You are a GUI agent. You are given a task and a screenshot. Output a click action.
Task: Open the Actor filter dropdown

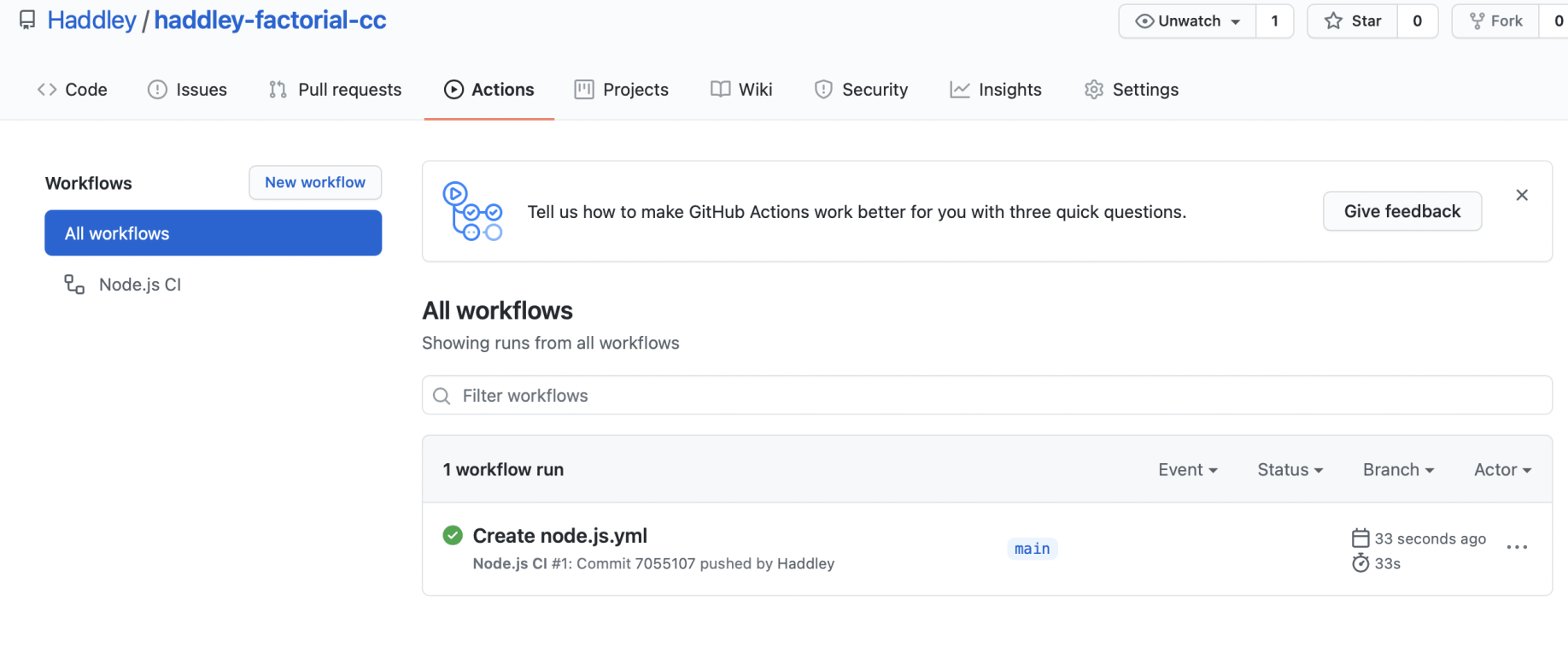1502,470
